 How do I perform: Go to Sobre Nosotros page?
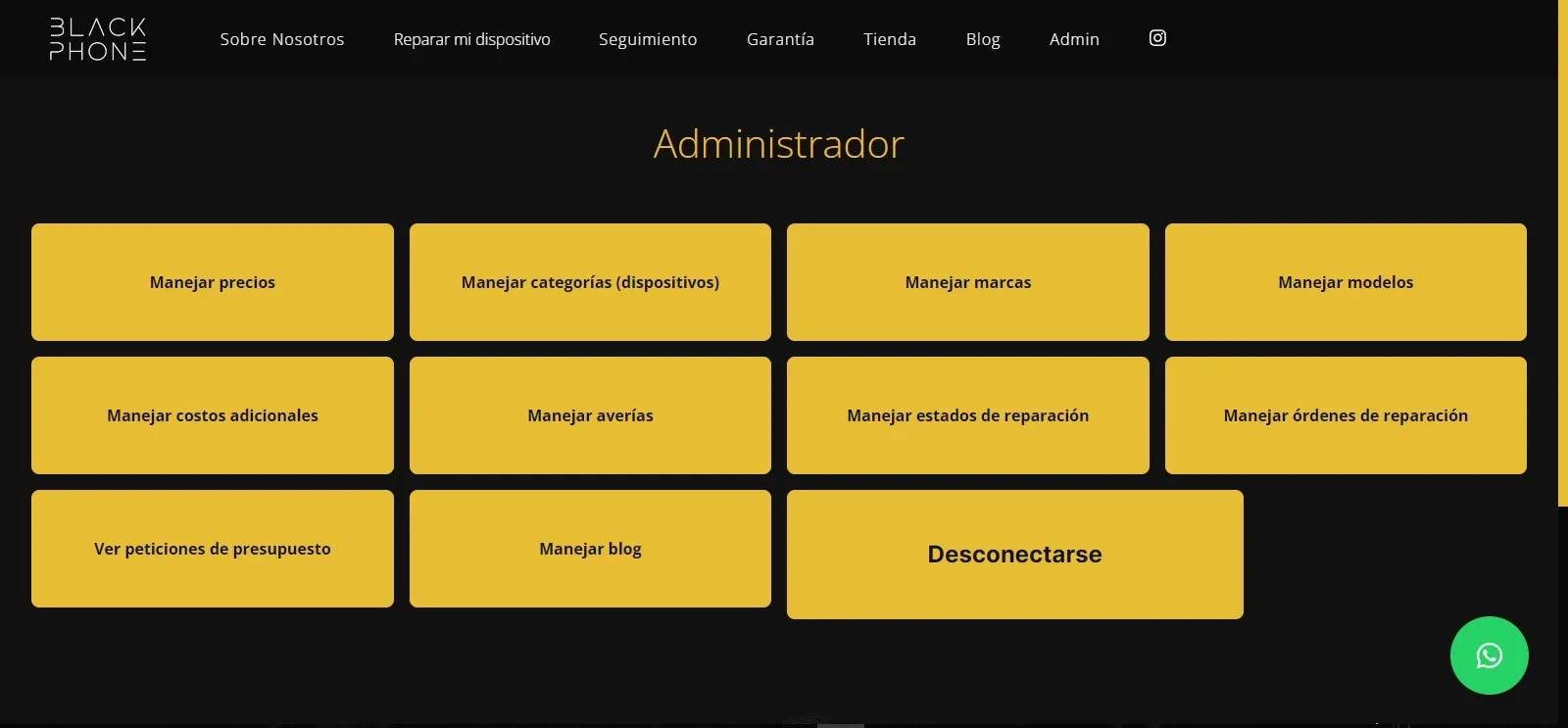point(282,39)
